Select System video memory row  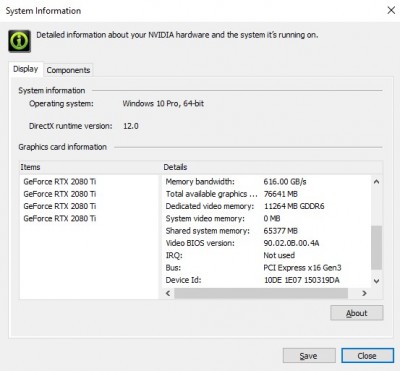[267, 219]
